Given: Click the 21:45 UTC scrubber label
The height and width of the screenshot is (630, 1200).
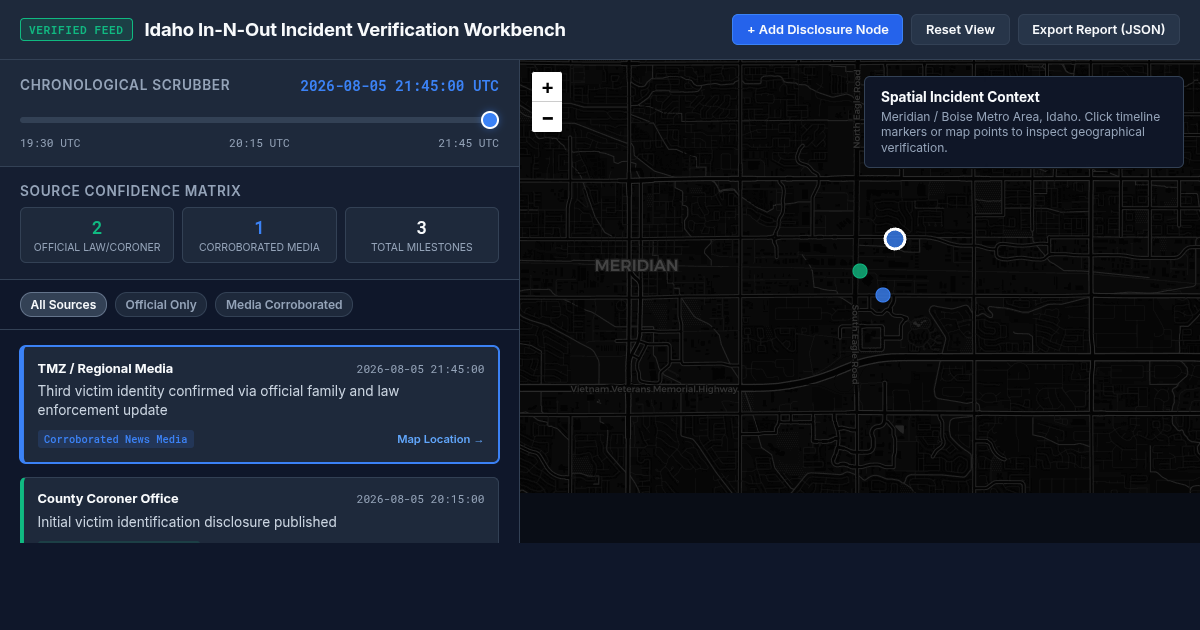Looking at the screenshot, I should coord(468,143).
